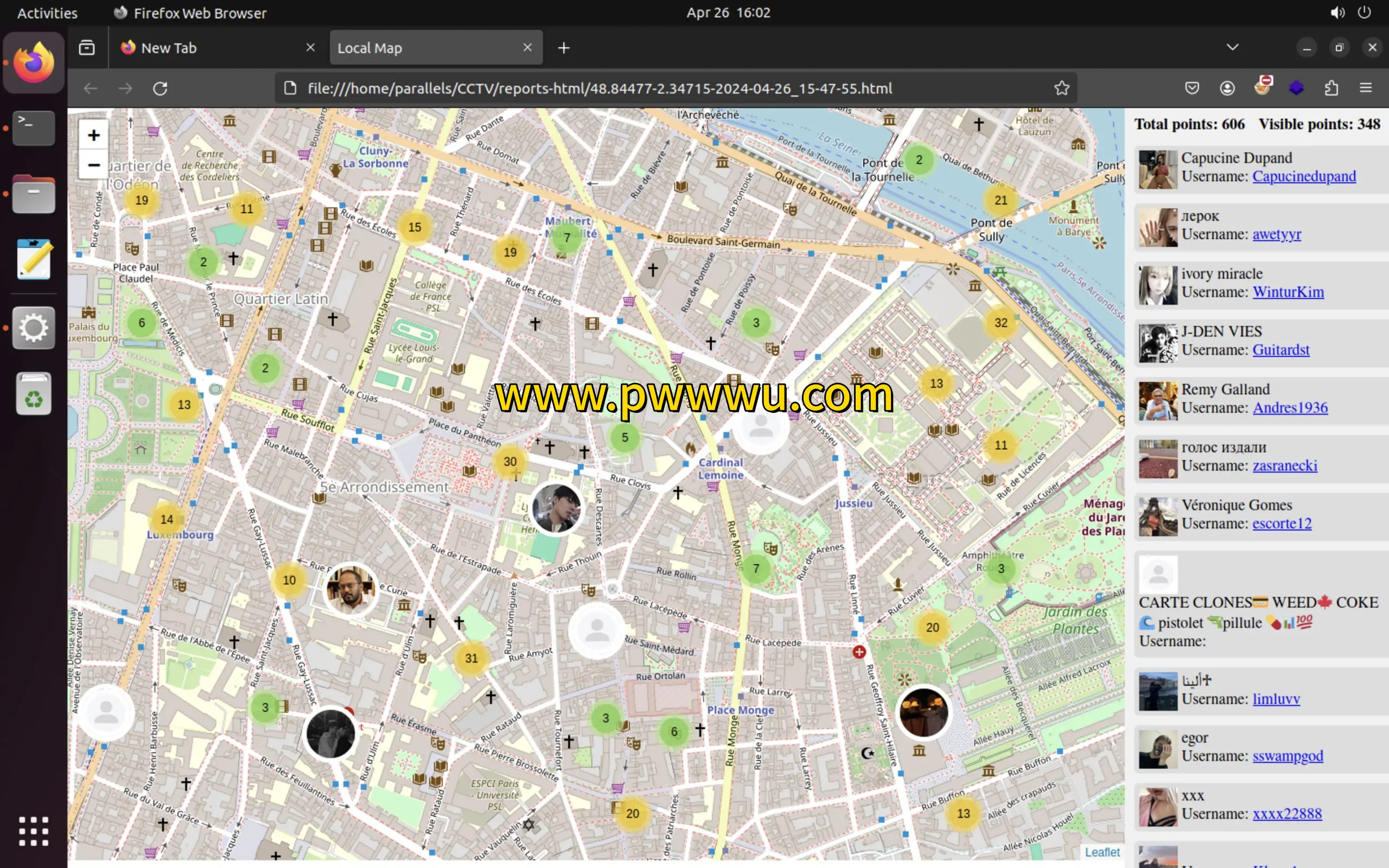Open the Extensions puzzle icon

(x=1331, y=88)
